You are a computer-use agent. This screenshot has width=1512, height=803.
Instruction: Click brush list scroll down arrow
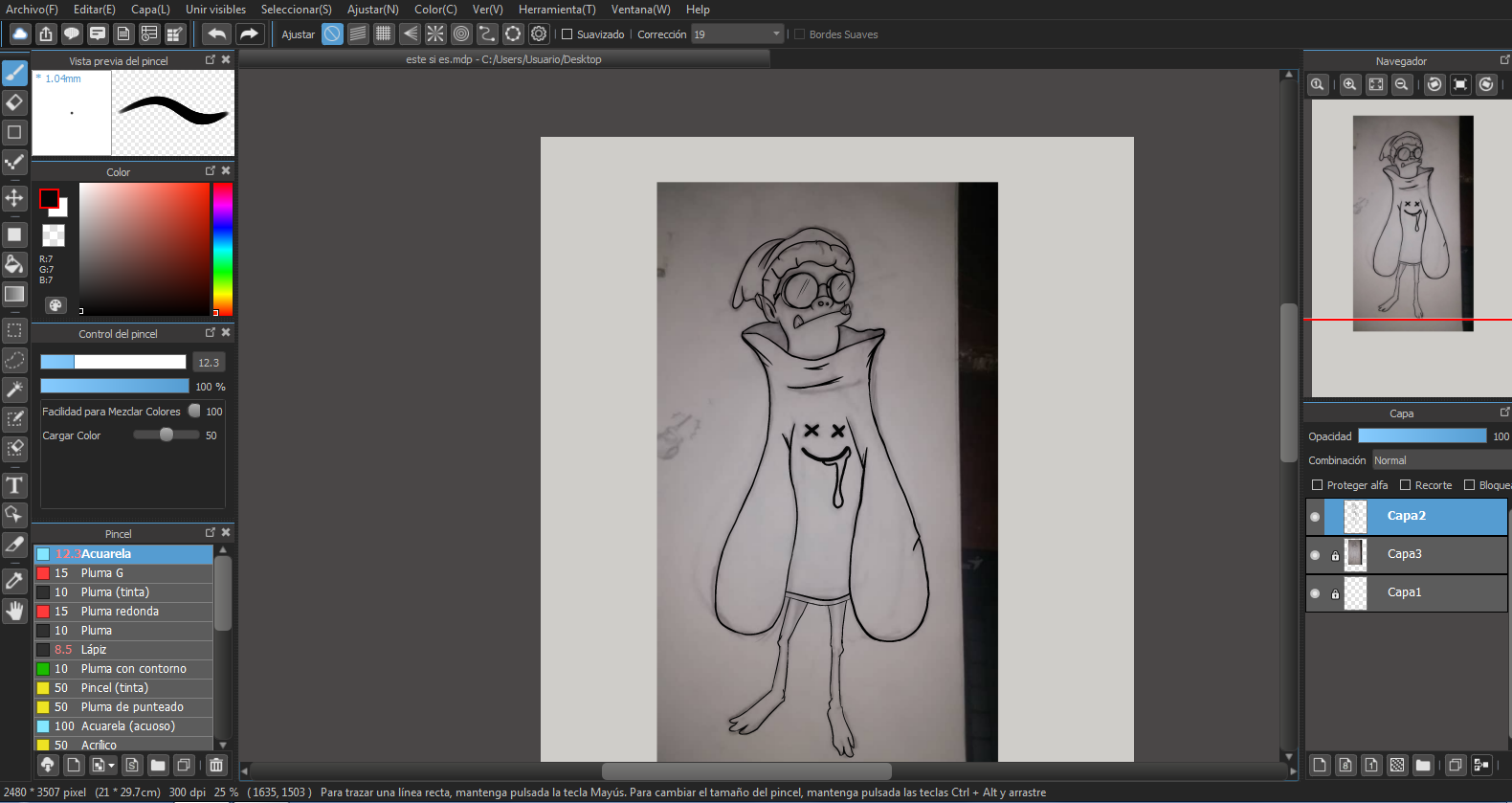[223, 745]
